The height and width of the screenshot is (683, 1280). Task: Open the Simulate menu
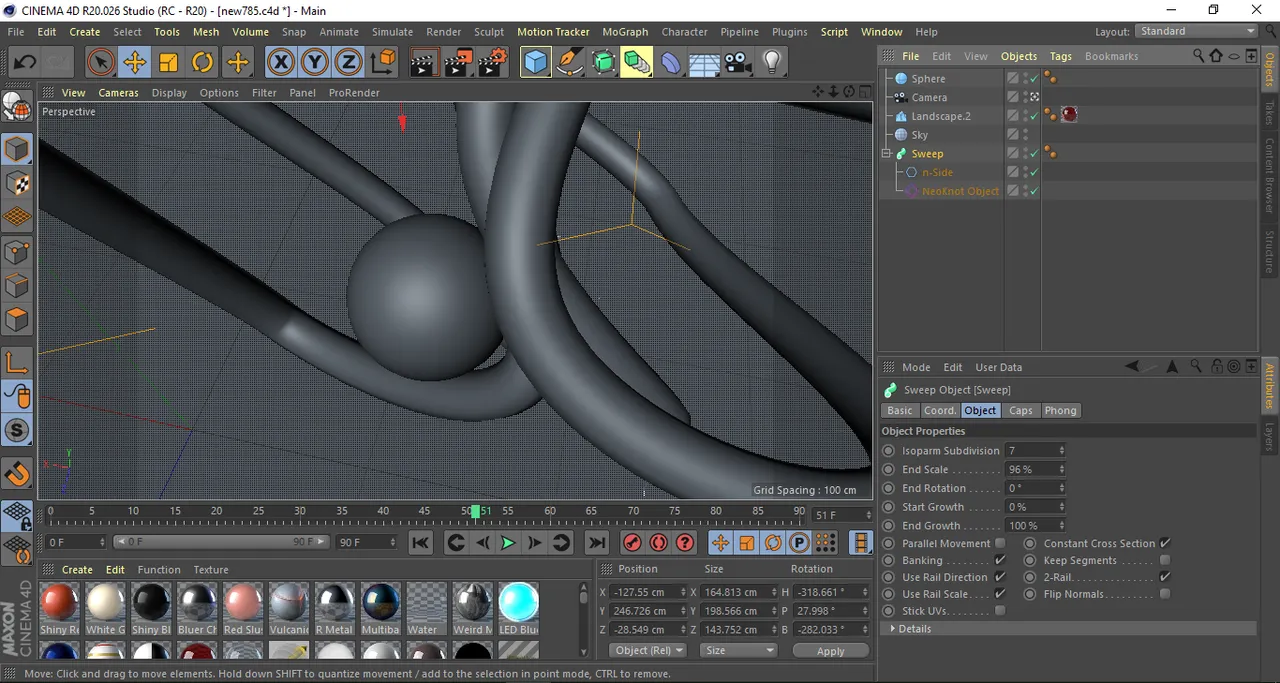pos(392,32)
